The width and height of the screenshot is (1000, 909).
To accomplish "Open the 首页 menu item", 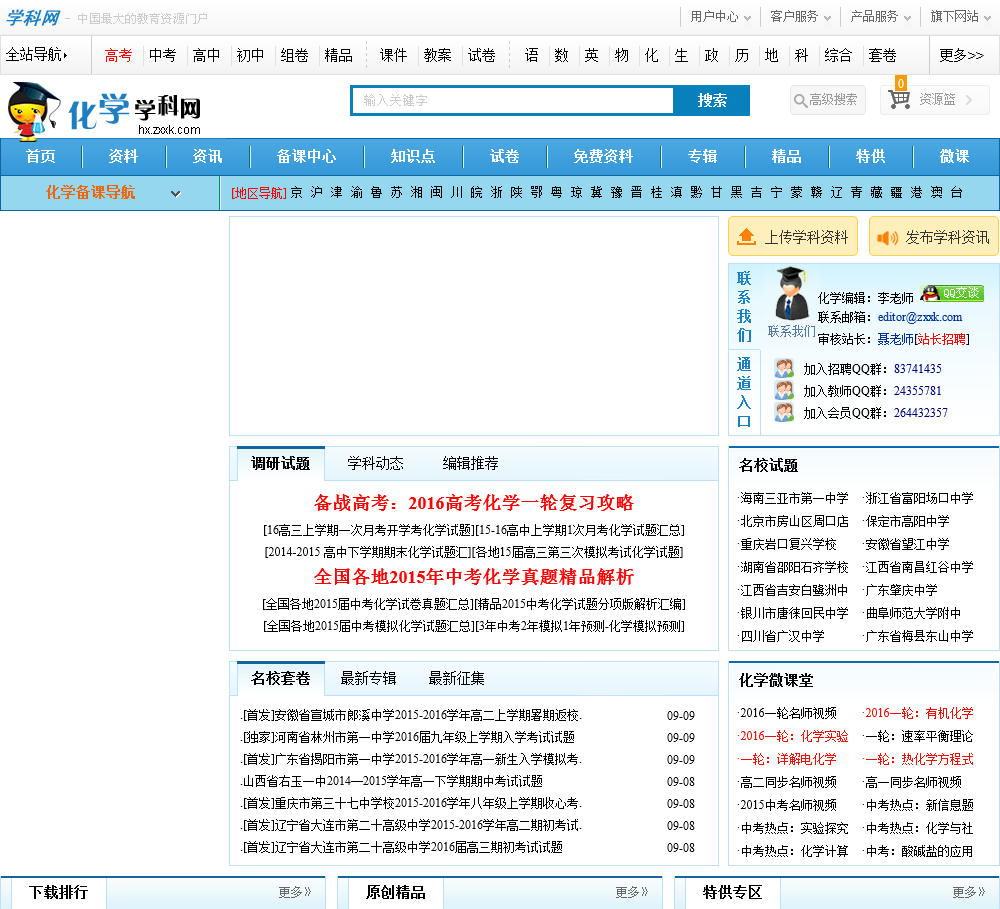I will (41, 156).
